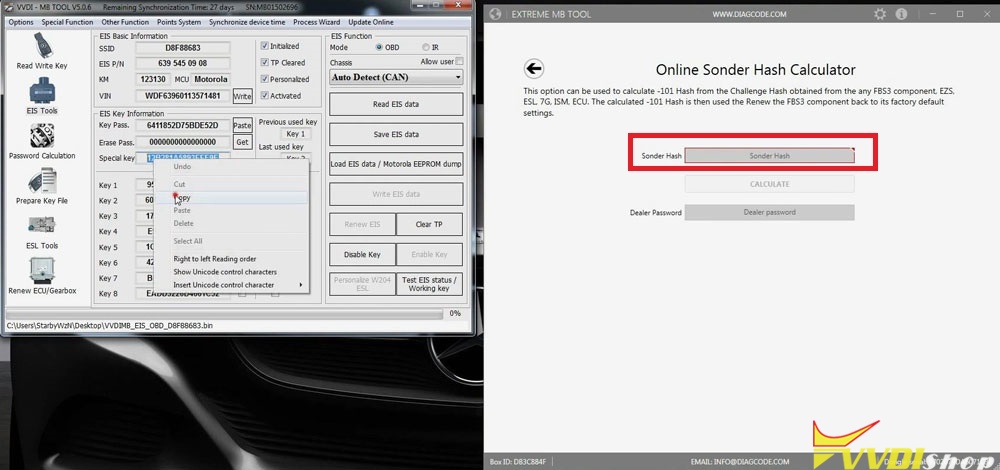Open Synchronize device time menu
The width and height of the screenshot is (1000, 470).
[x=247, y=22]
